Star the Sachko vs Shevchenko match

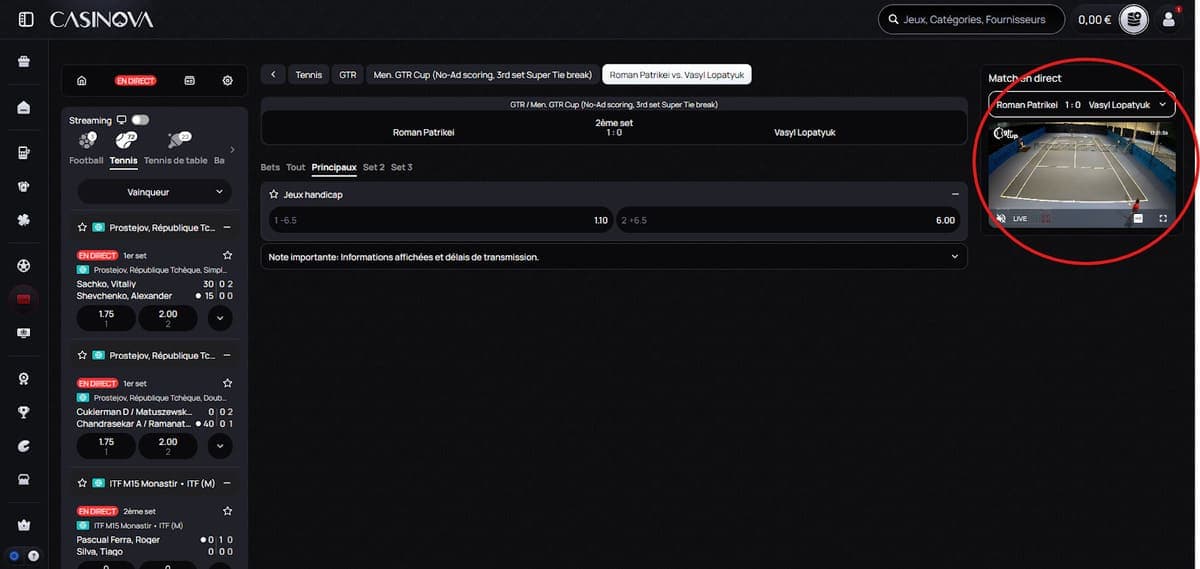coord(227,255)
